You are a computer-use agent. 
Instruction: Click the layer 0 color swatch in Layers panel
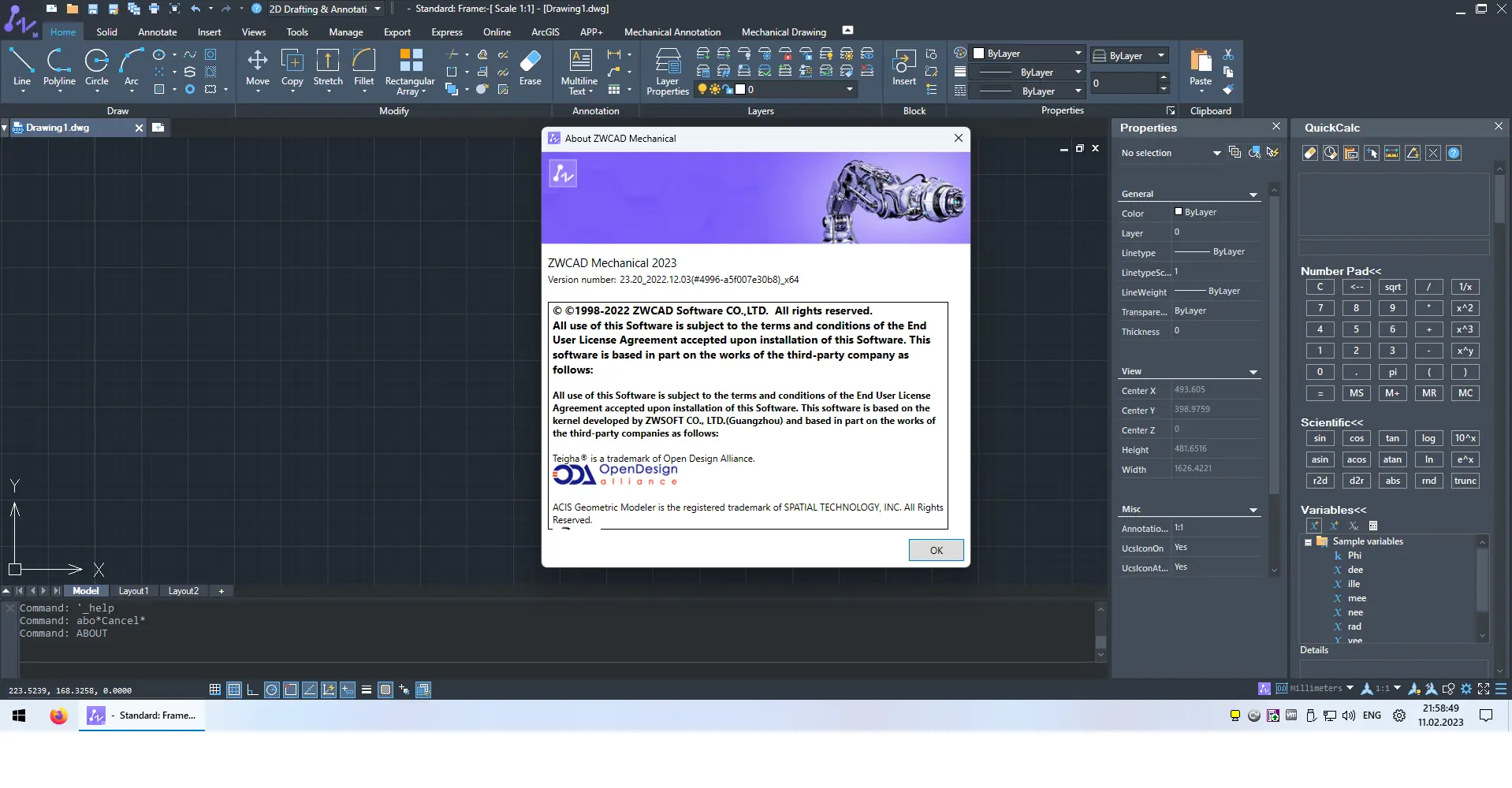740,89
